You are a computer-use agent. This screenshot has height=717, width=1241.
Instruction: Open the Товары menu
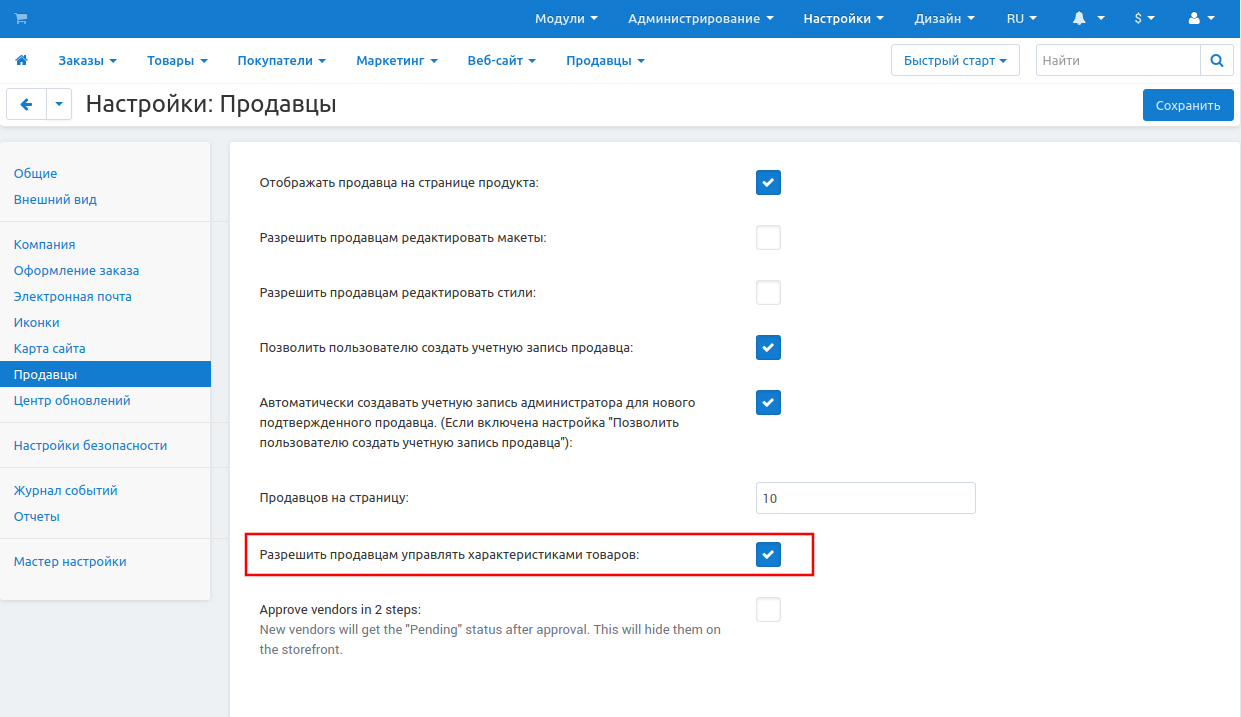click(177, 60)
